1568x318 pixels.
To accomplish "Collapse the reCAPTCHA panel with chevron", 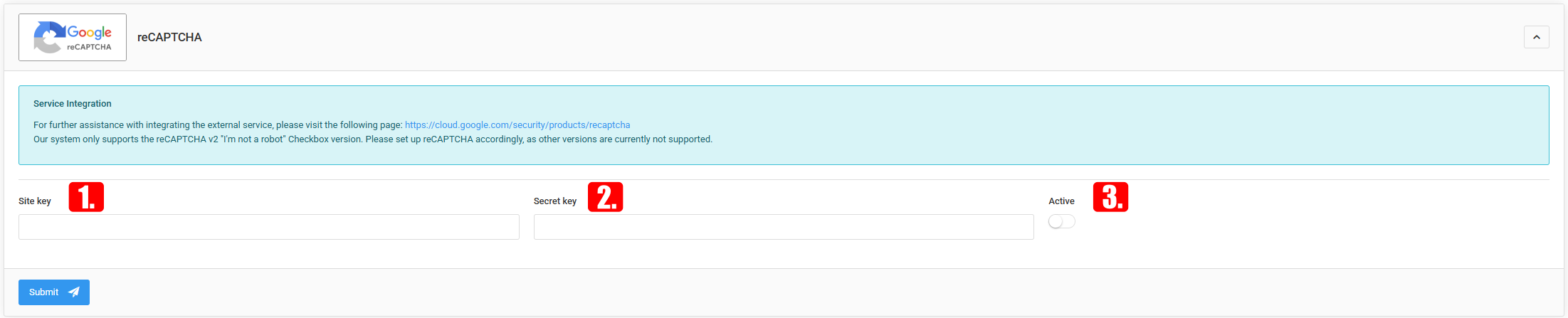I will coord(1536,37).
